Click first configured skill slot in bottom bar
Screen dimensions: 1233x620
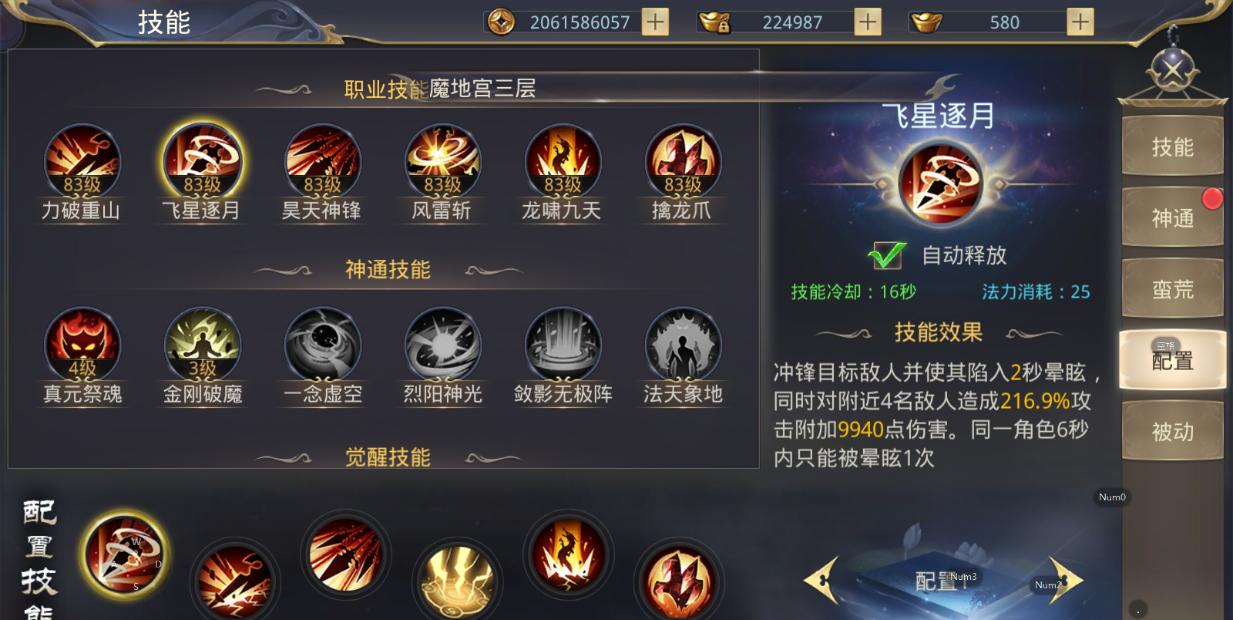point(124,553)
